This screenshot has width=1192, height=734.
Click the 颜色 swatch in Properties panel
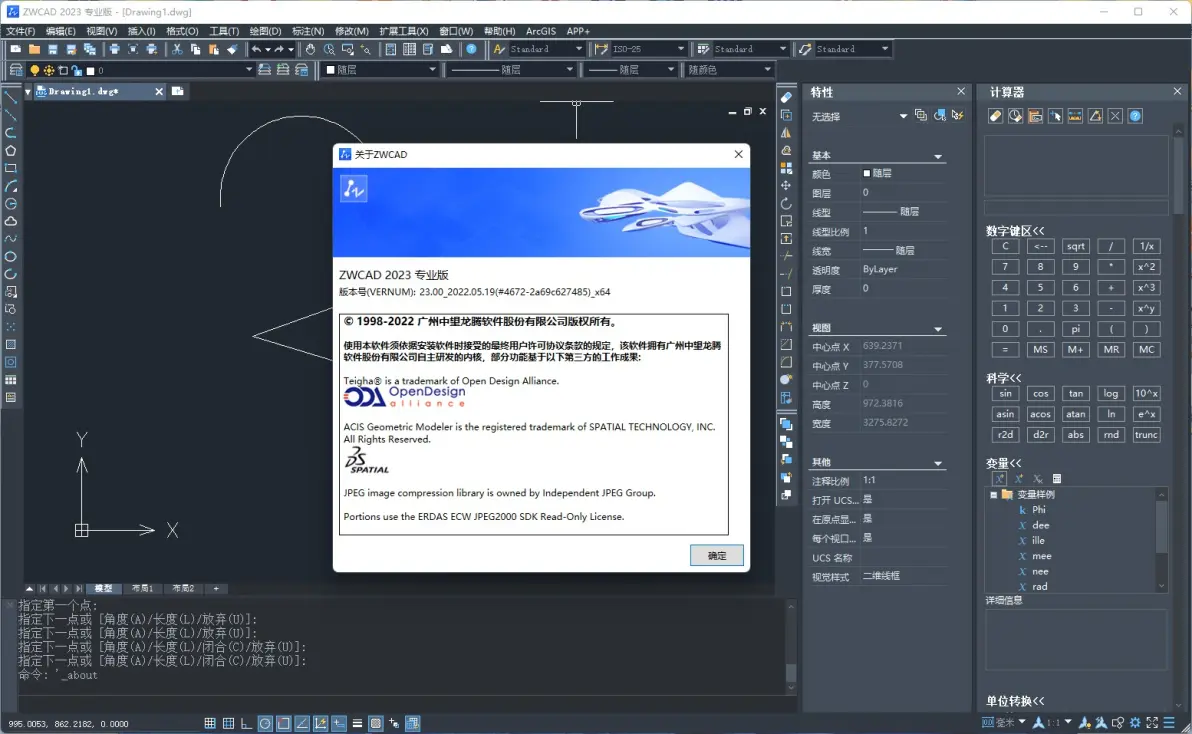pyautogui.click(x=867, y=173)
